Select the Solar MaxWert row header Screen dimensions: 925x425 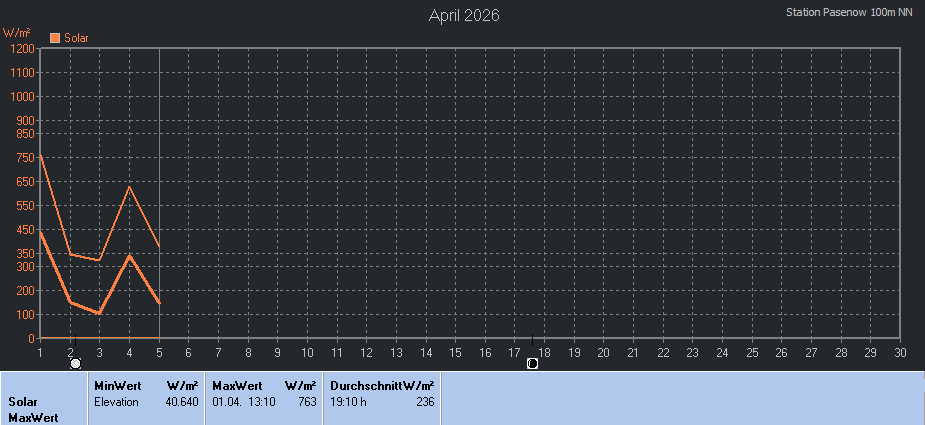(35, 409)
